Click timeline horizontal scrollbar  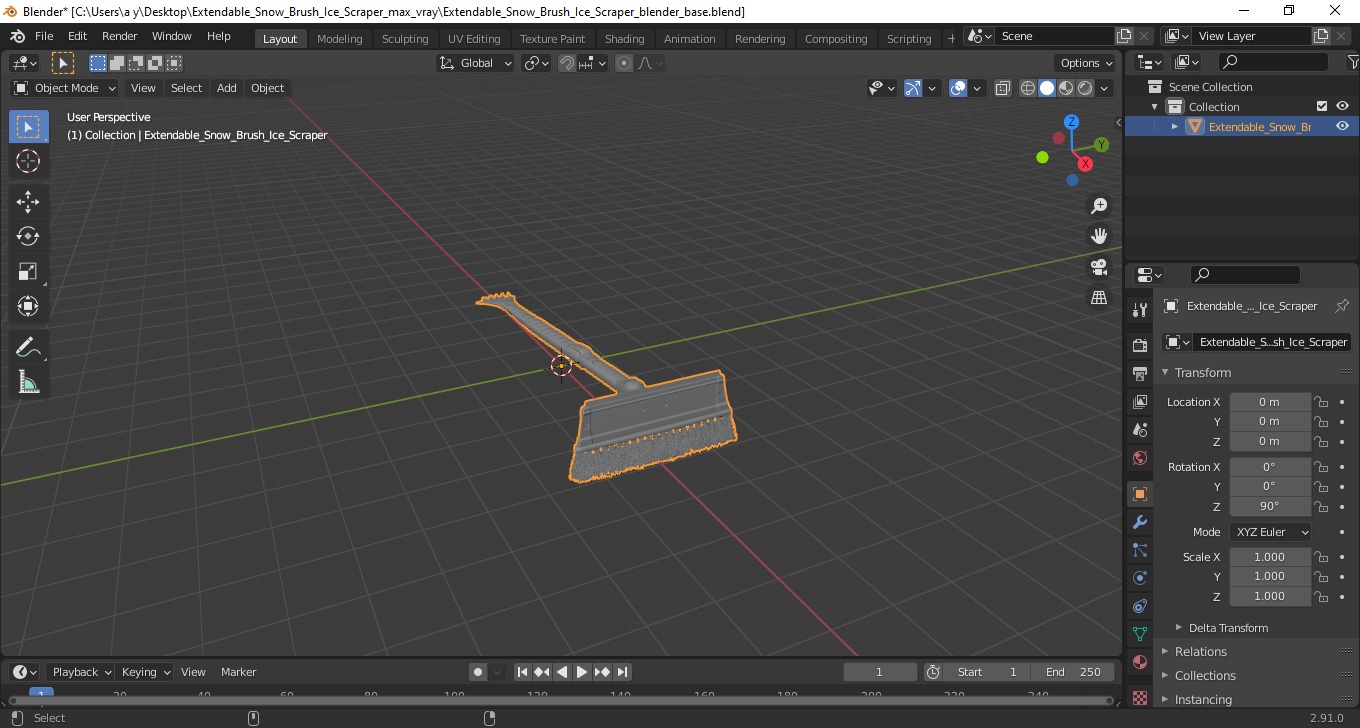pos(560,700)
